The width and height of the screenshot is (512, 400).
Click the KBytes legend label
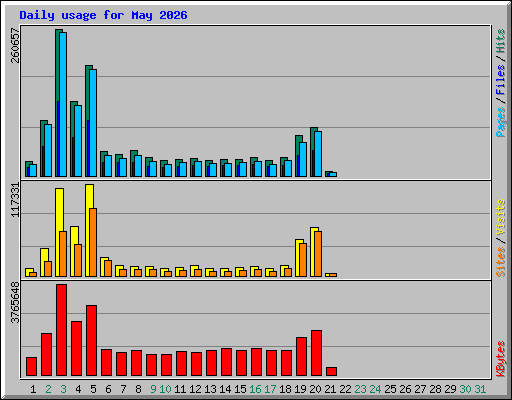click(500, 359)
